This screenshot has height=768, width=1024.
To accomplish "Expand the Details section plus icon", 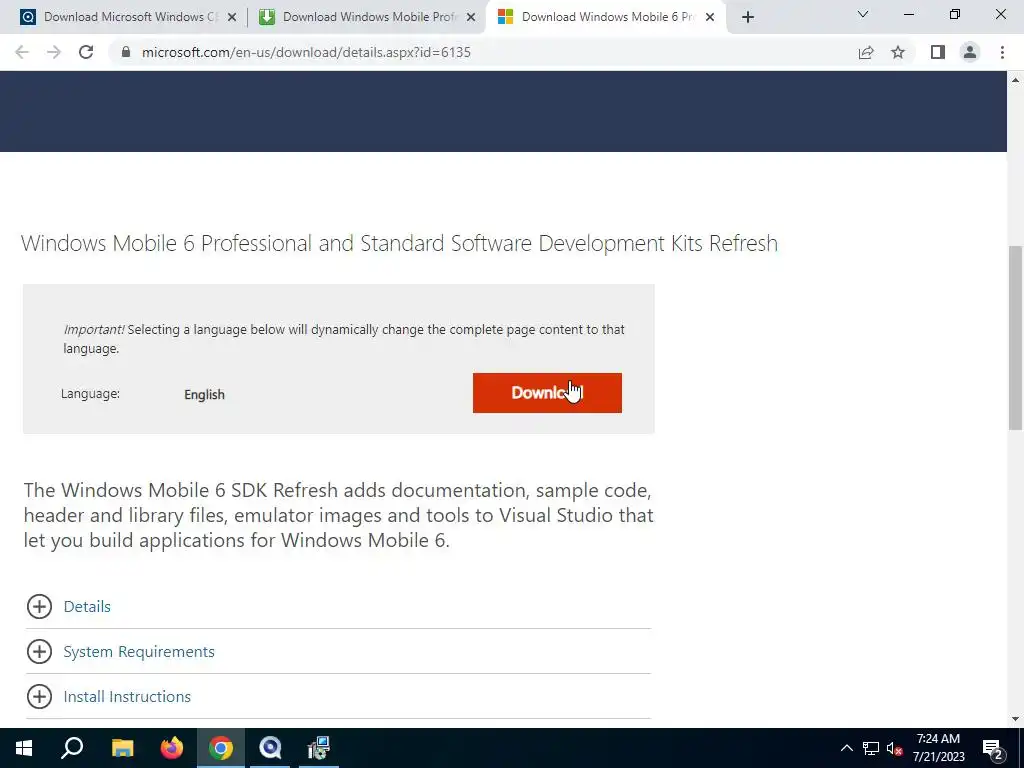I will click(39, 606).
